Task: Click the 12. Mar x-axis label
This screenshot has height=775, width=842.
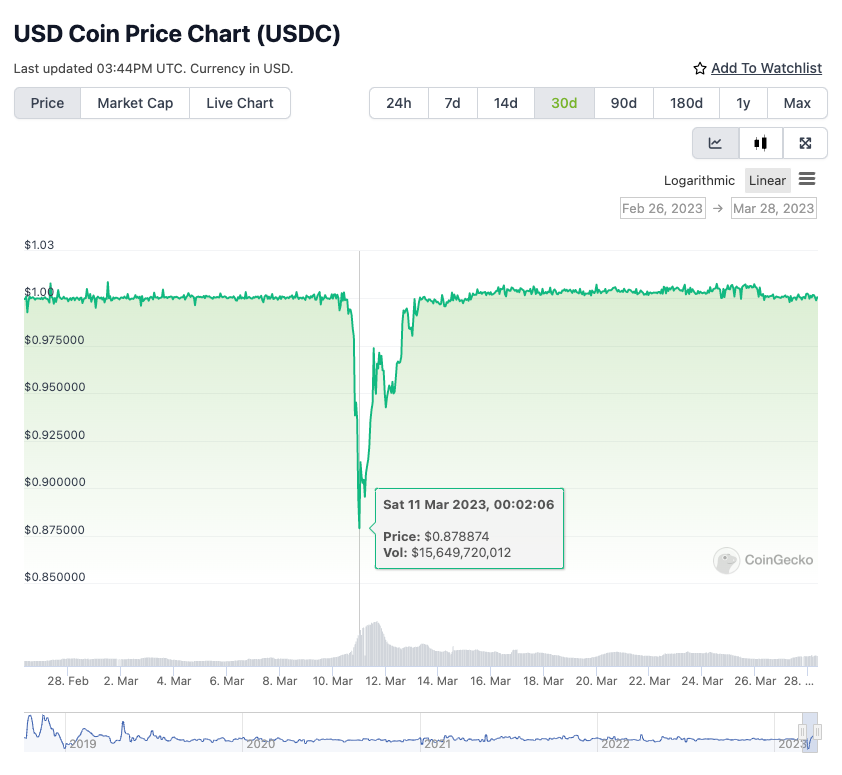Action: tap(386, 681)
